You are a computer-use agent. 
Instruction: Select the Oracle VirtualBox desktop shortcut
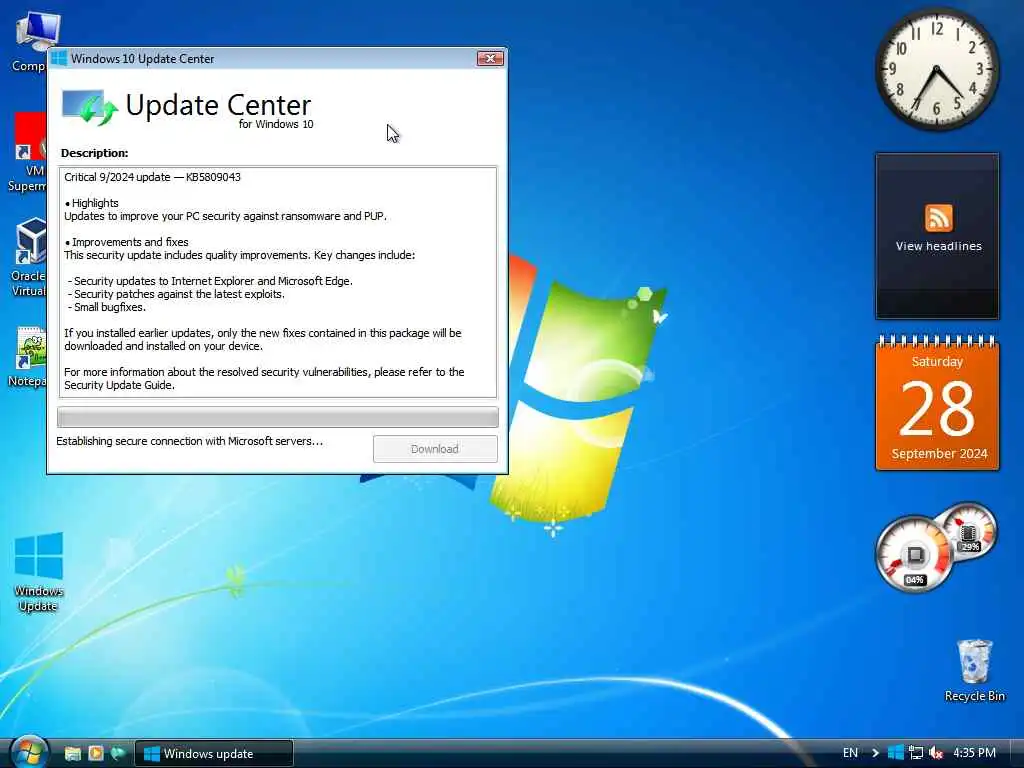[29, 258]
